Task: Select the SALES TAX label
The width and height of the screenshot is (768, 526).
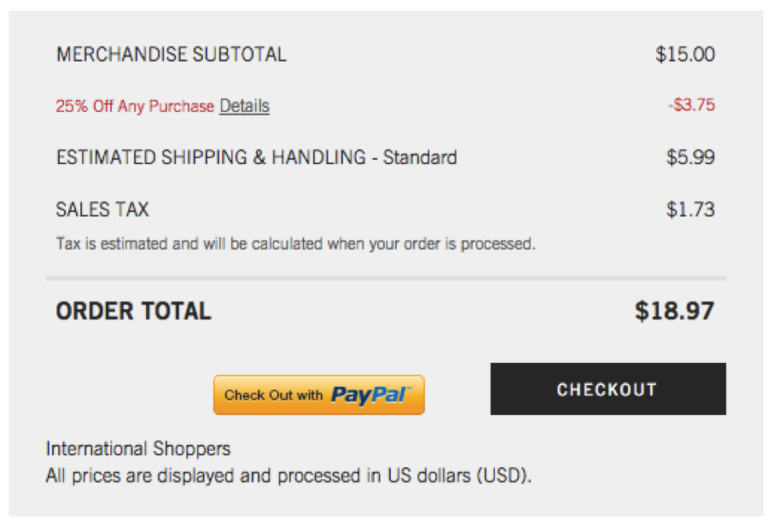Action: 102,210
